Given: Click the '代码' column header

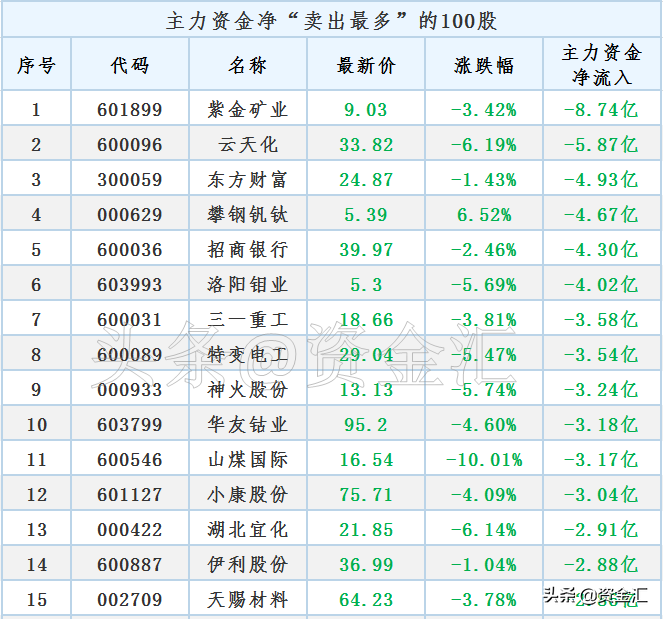Looking at the screenshot, I should point(130,66).
